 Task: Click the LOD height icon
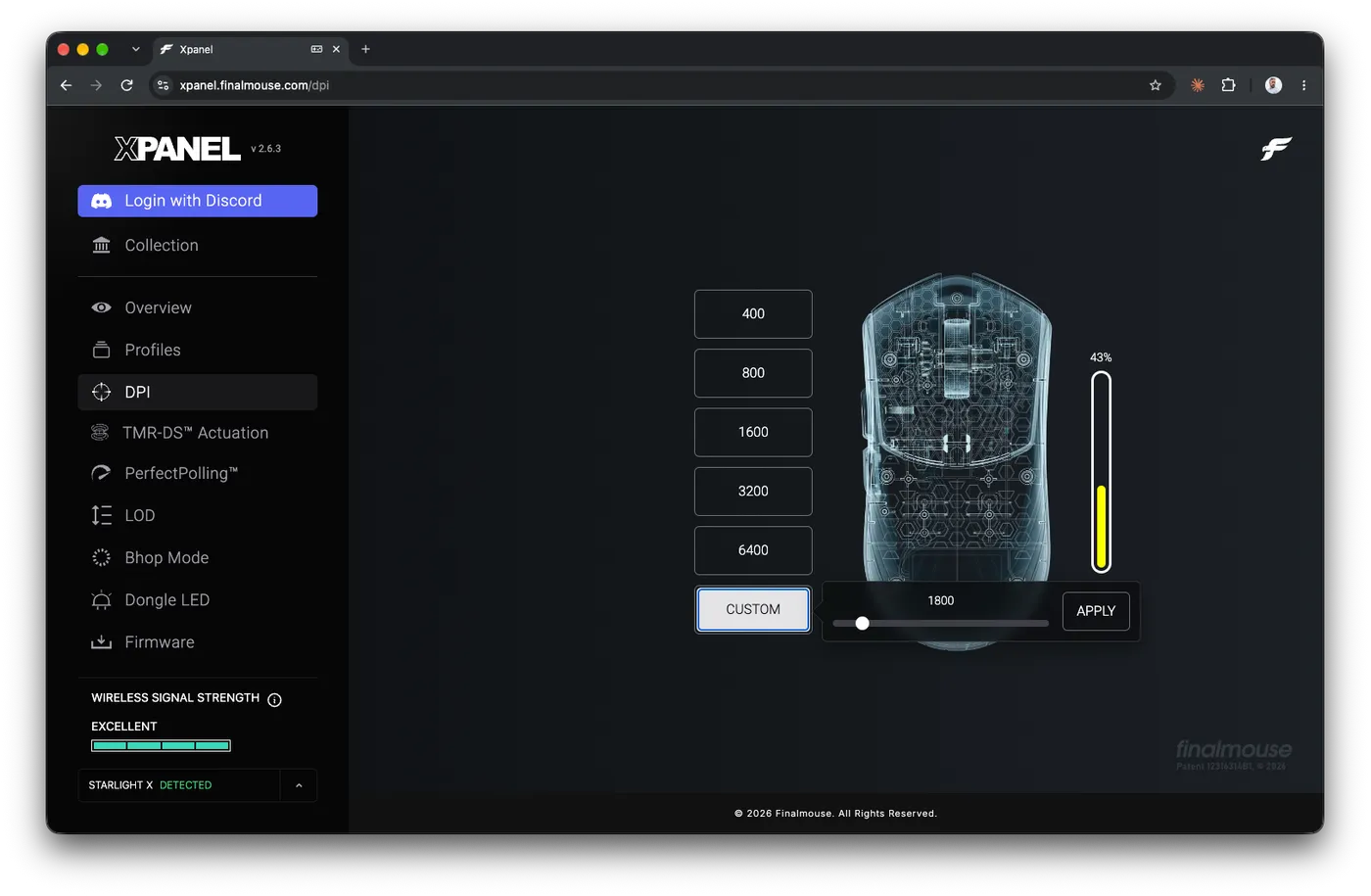coord(101,515)
